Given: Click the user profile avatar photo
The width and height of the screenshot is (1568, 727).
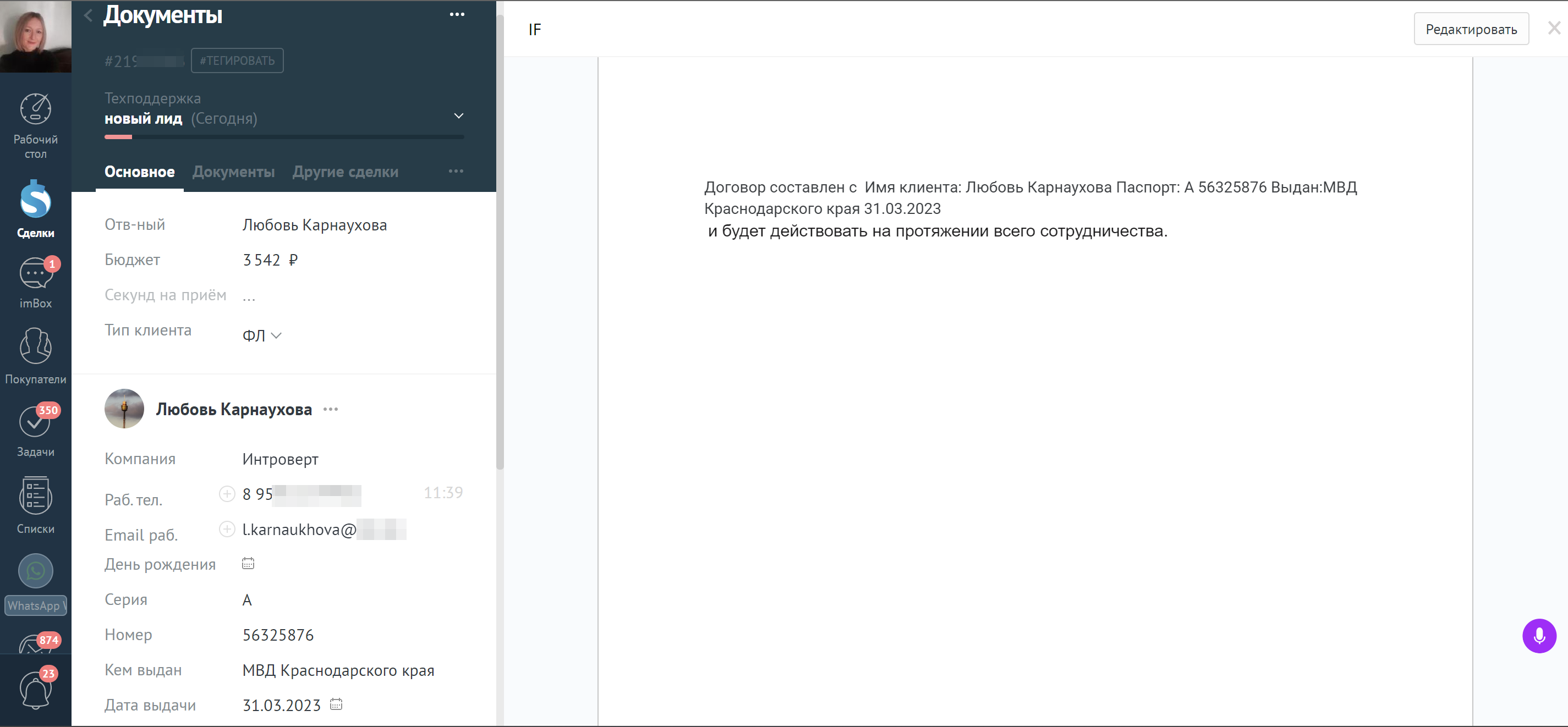Looking at the screenshot, I should tap(35, 36).
